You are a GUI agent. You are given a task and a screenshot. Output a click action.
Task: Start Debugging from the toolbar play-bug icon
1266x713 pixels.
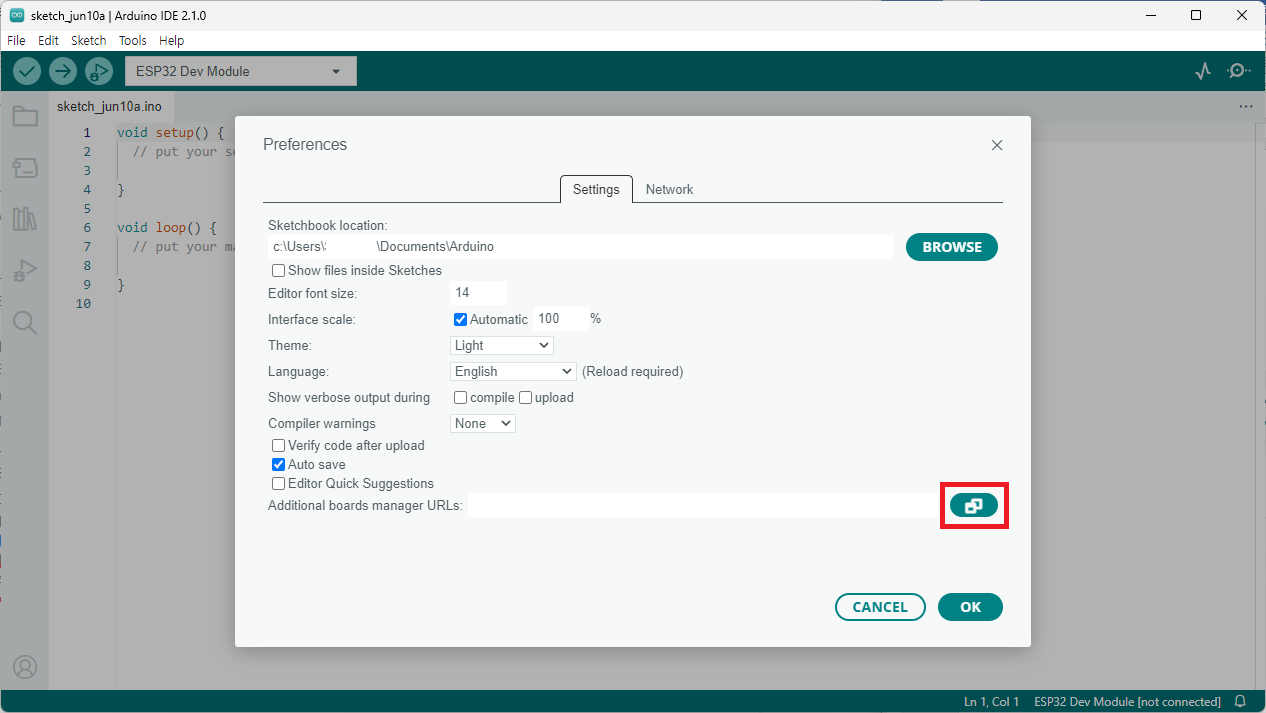99,71
